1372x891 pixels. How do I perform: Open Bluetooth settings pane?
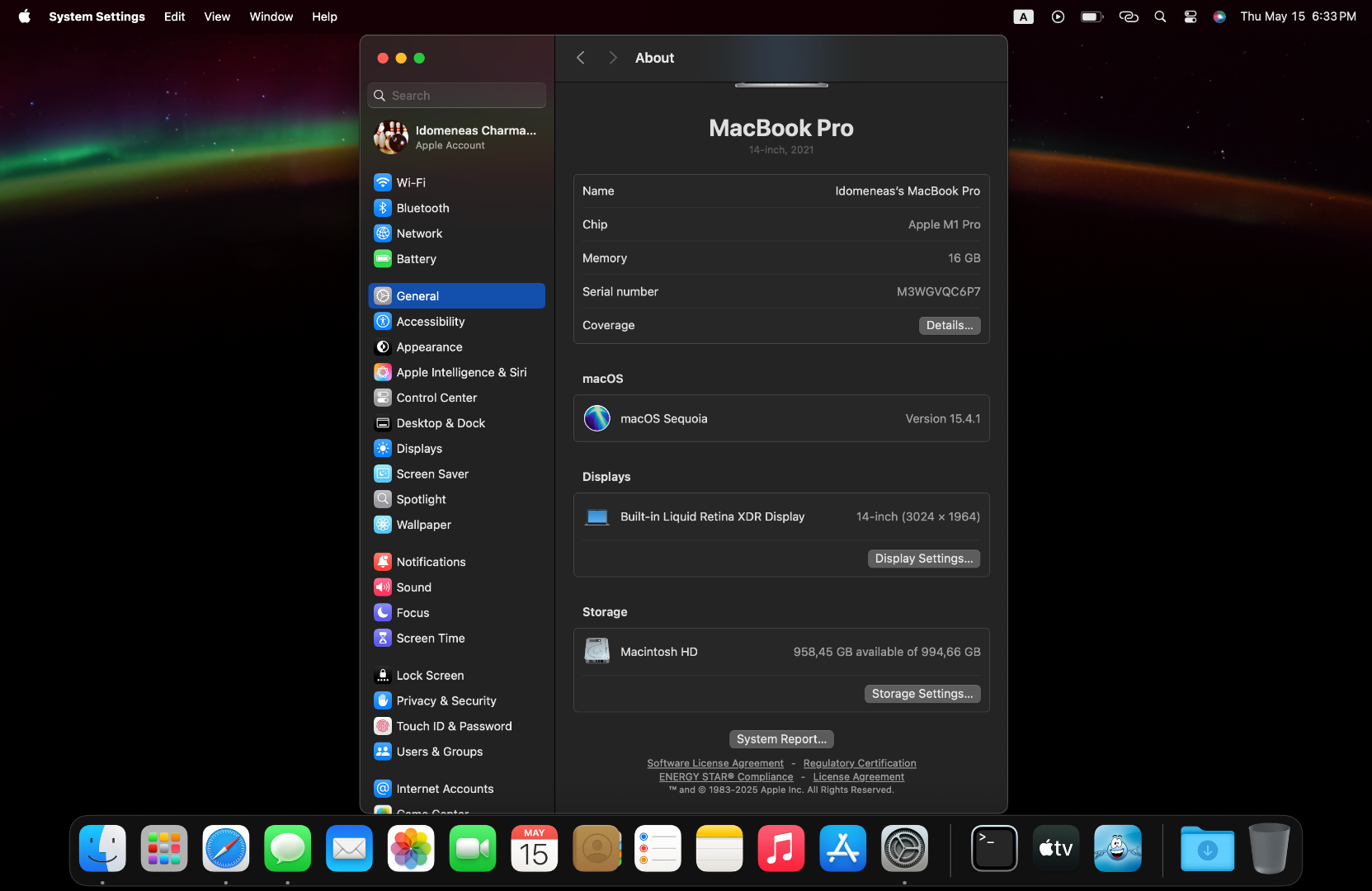(456, 208)
